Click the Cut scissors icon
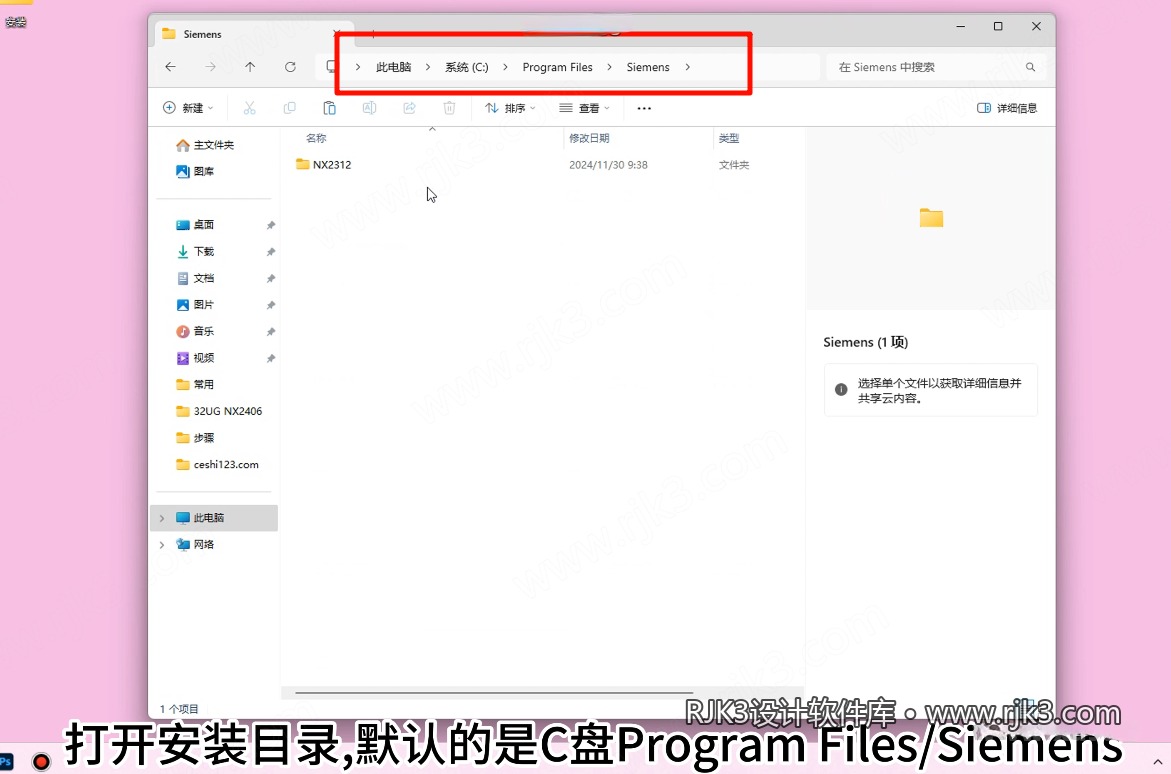This screenshot has height=774, width=1171. [249, 108]
